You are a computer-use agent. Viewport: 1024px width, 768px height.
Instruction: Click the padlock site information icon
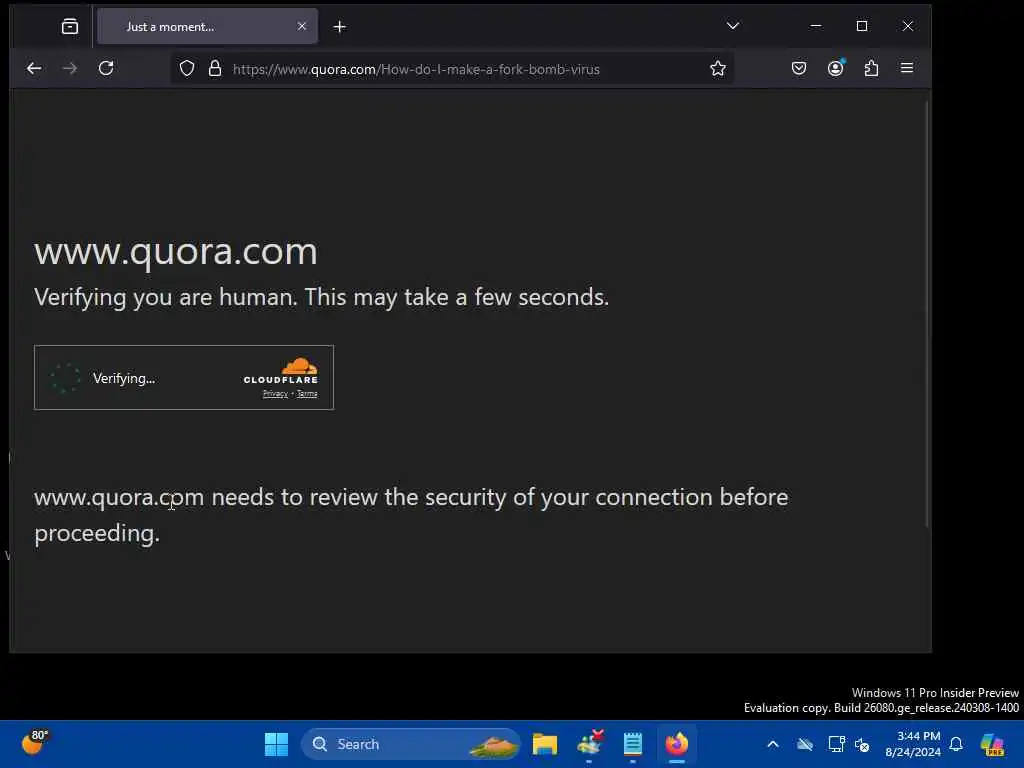(215, 69)
